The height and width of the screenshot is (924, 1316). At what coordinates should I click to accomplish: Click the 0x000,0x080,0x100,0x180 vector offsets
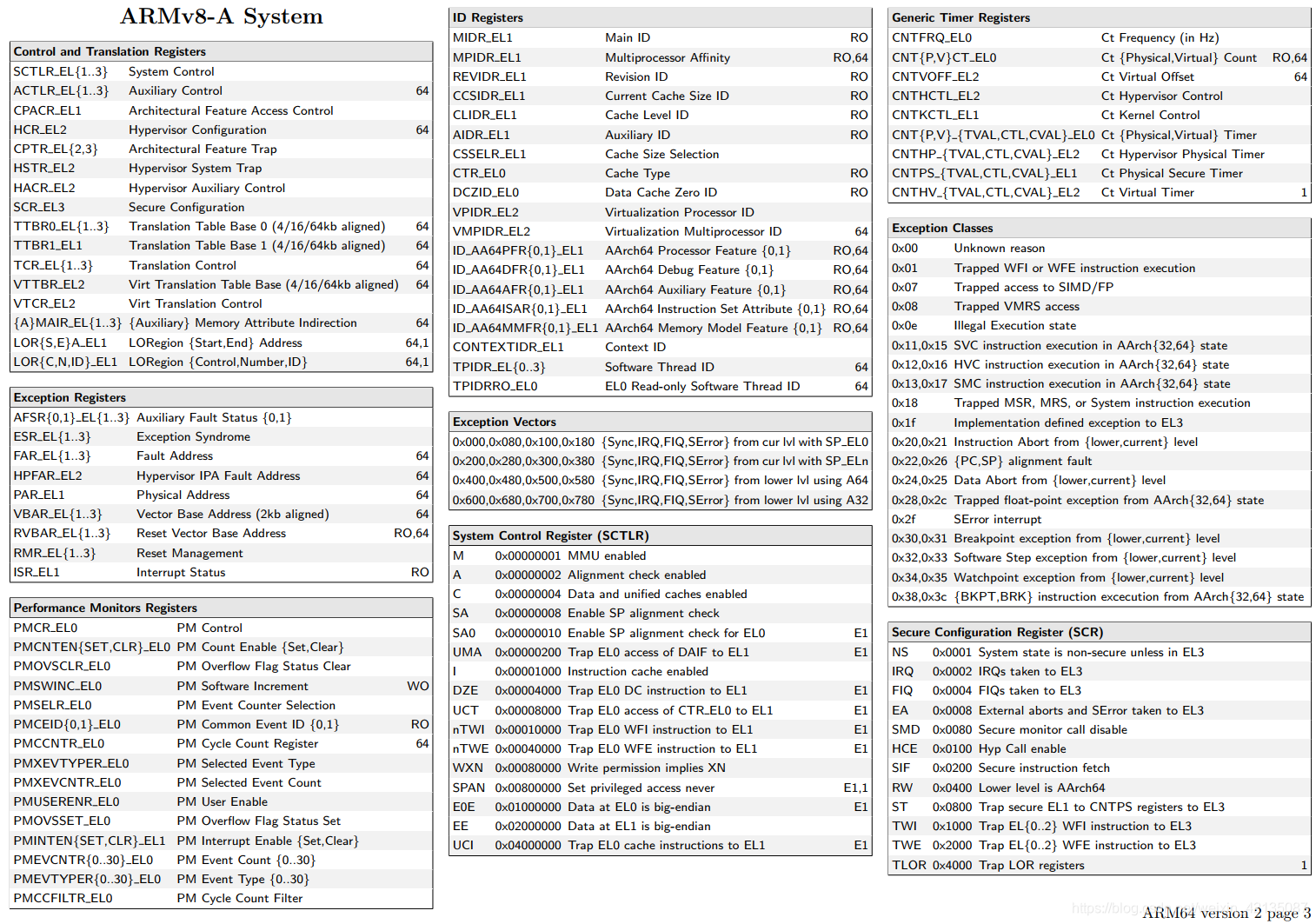(x=523, y=442)
